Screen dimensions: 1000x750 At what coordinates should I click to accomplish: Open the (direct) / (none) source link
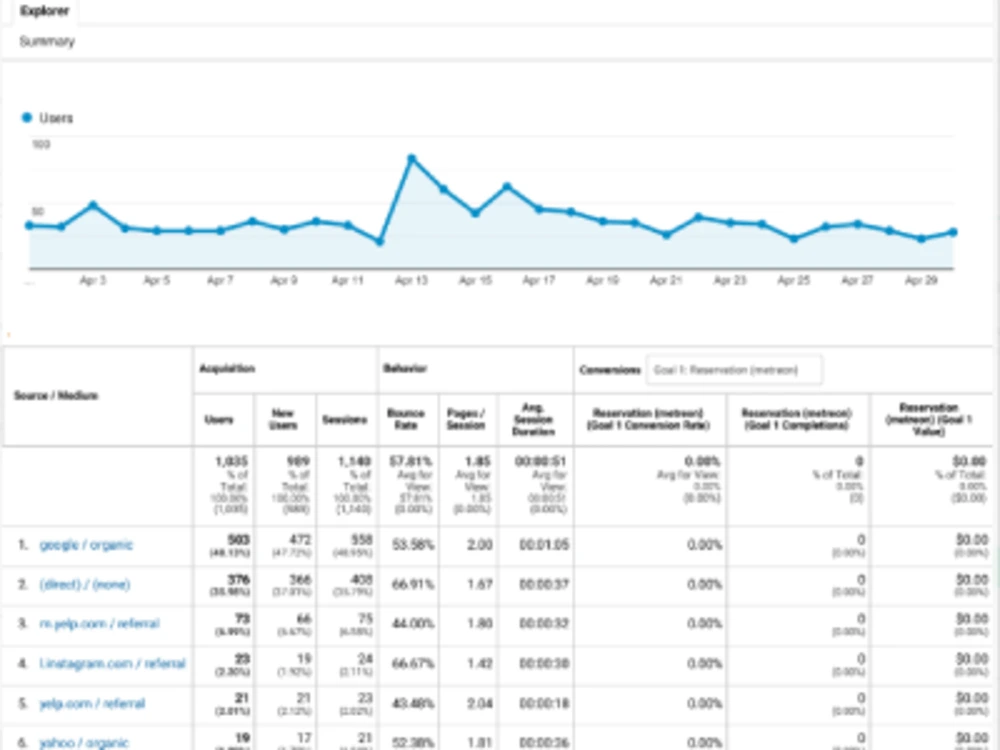pyautogui.click(x=85, y=584)
